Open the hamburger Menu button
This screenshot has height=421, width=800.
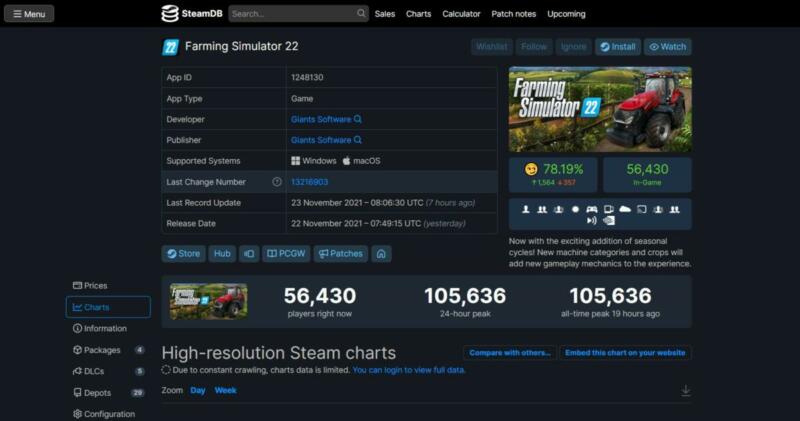point(29,14)
